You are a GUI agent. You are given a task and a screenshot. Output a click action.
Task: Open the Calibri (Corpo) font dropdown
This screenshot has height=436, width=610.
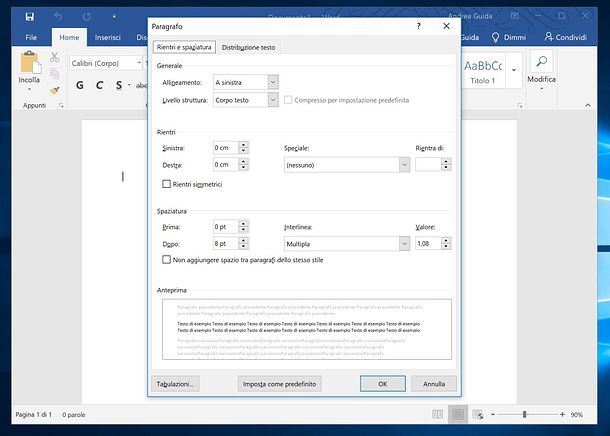pyautogui.click(x=139, y=63)
